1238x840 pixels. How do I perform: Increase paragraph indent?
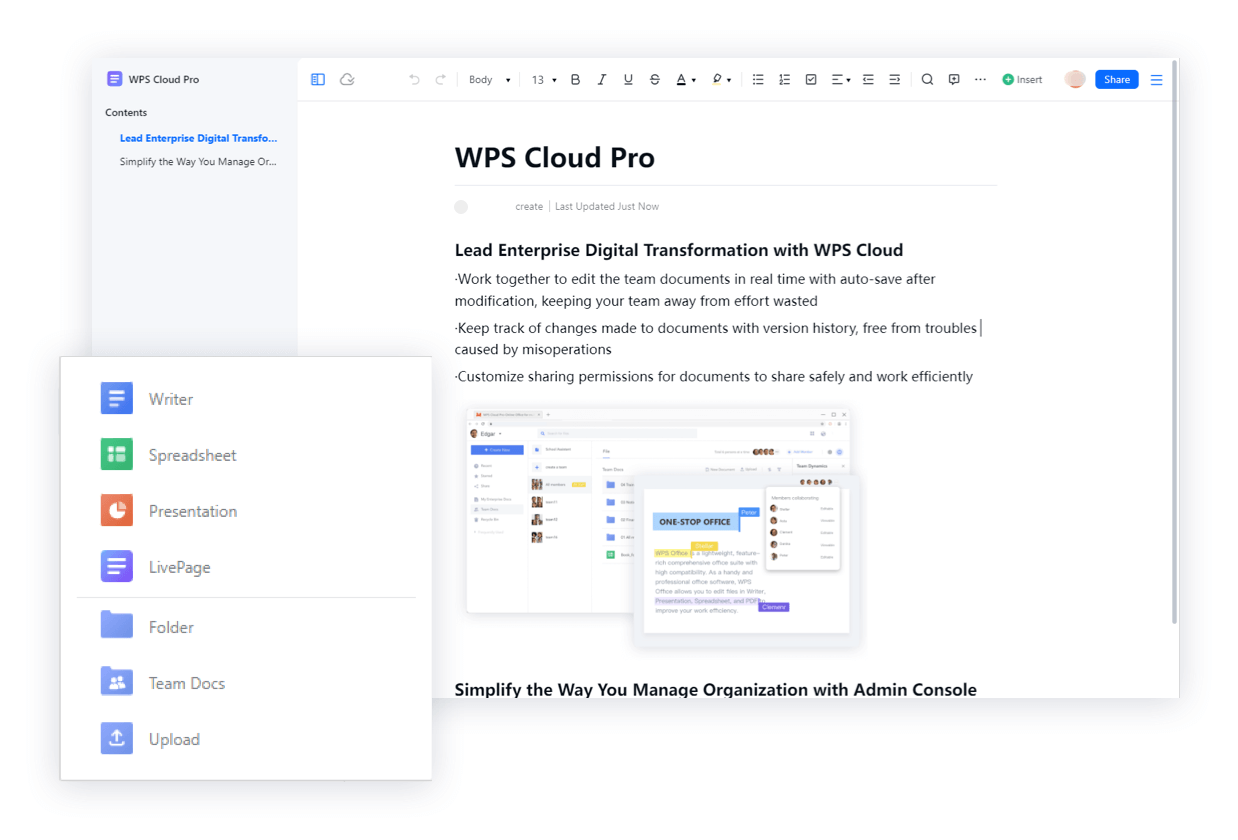(894, 80)
